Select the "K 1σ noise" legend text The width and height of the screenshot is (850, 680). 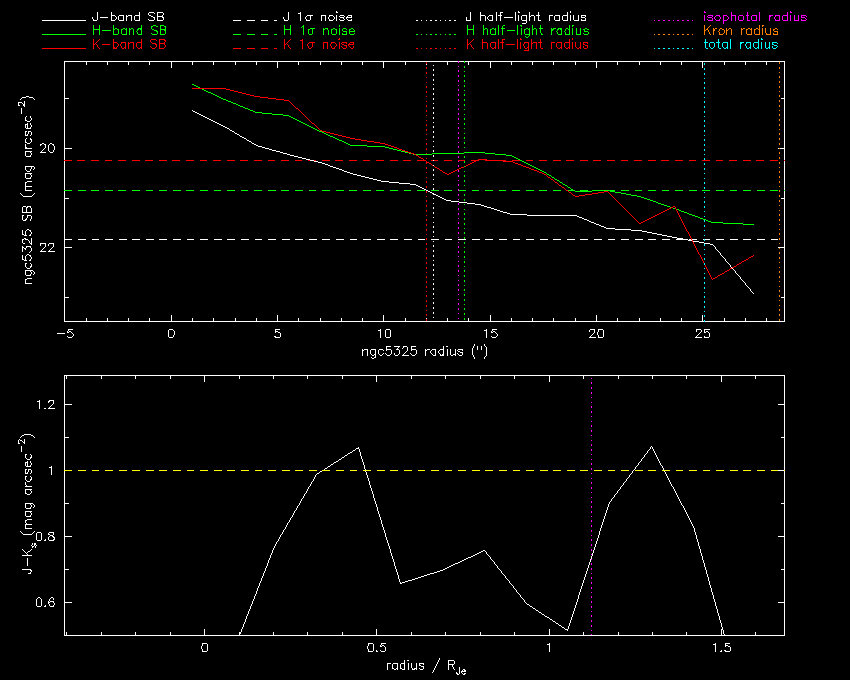click(x=319, y=44)
